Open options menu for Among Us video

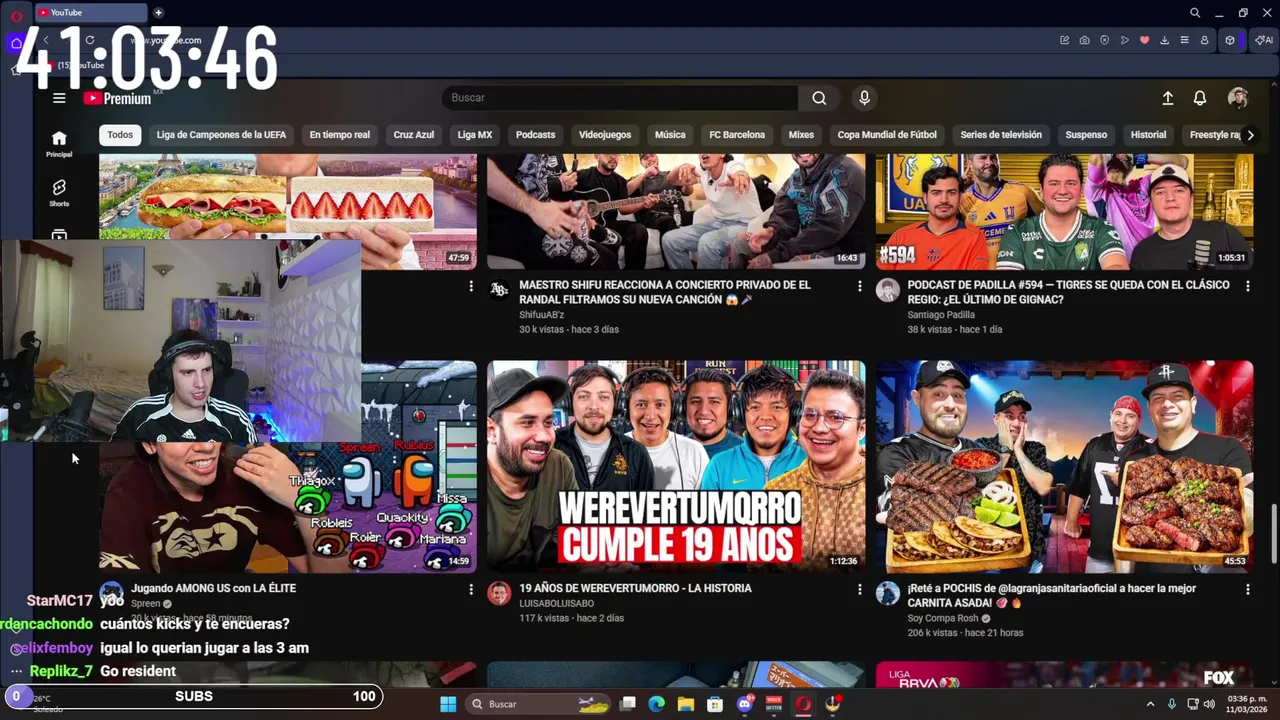471,590
